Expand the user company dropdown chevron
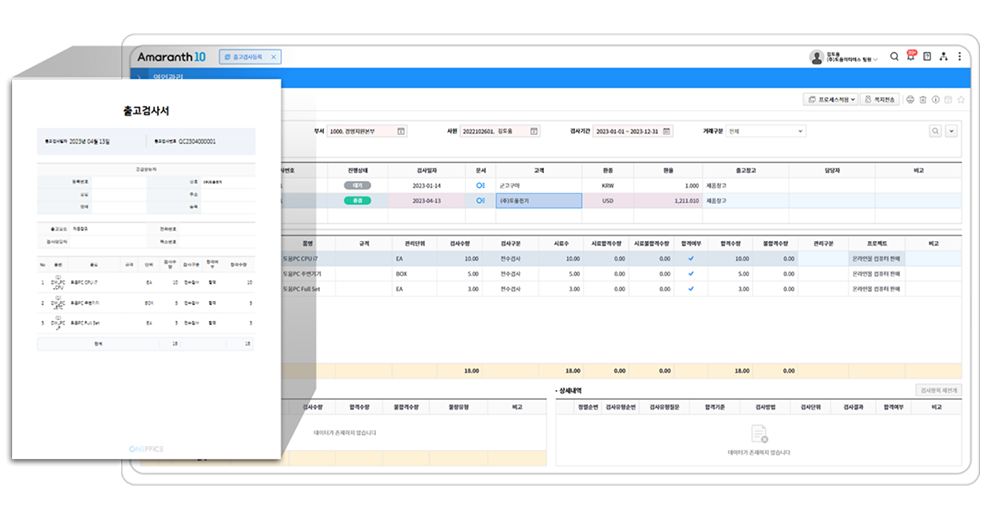Viewport: 984px width, 517px height. [x=875, y=60]
